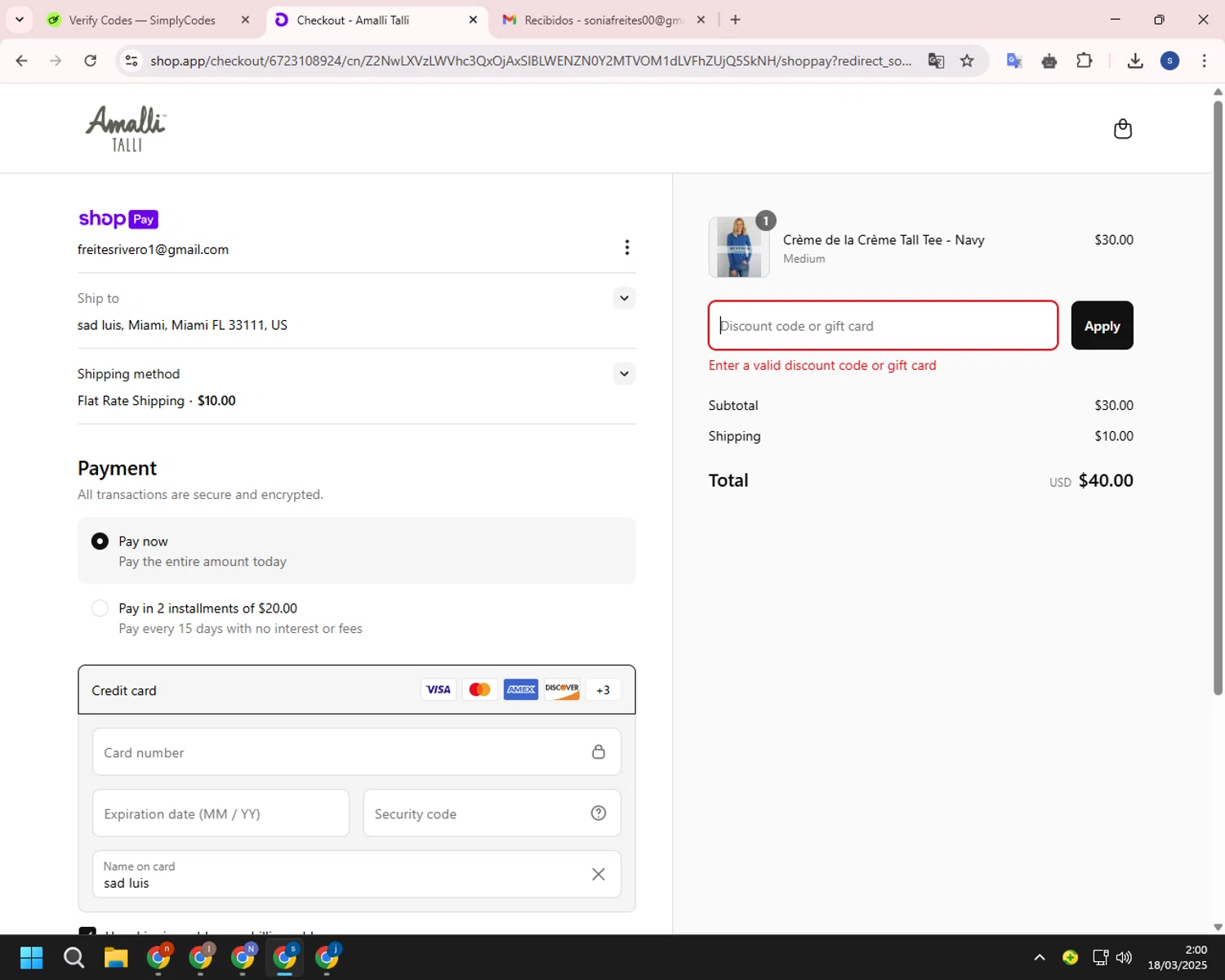This screenshot has height=980, width=1225.
Task: Click the Mastercard icon
Action: point(479,690)
